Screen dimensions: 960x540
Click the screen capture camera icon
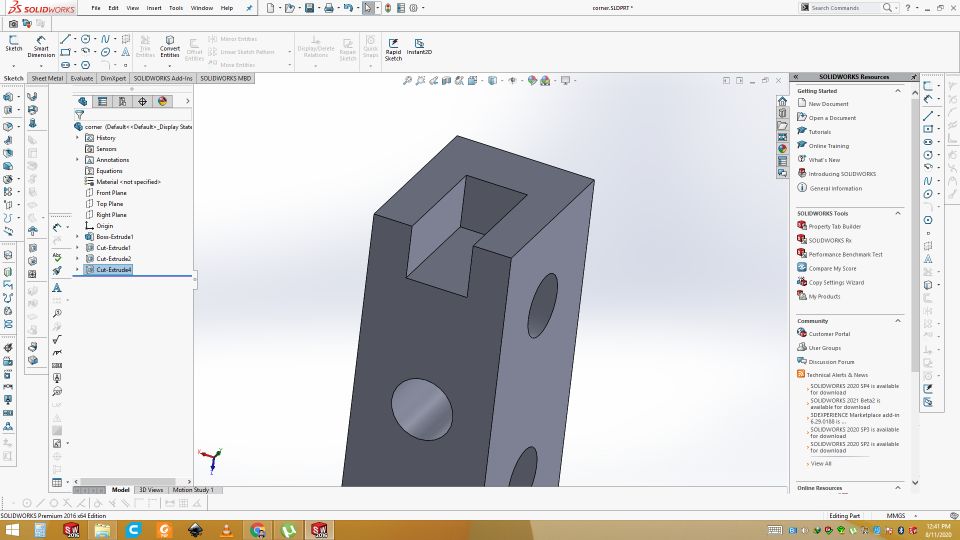pyautogui.click(x=13, y=23)
